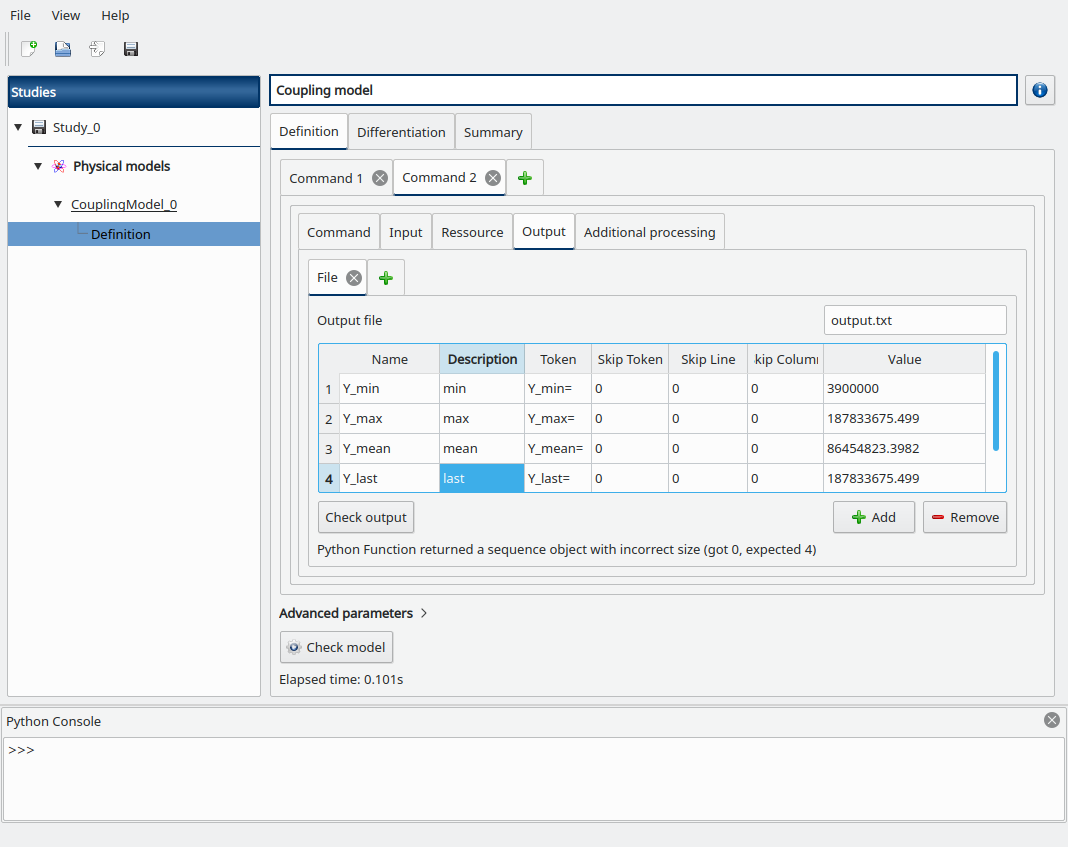
Task: Switch to the Differentiation tab
Action: (x=401, y=132)
